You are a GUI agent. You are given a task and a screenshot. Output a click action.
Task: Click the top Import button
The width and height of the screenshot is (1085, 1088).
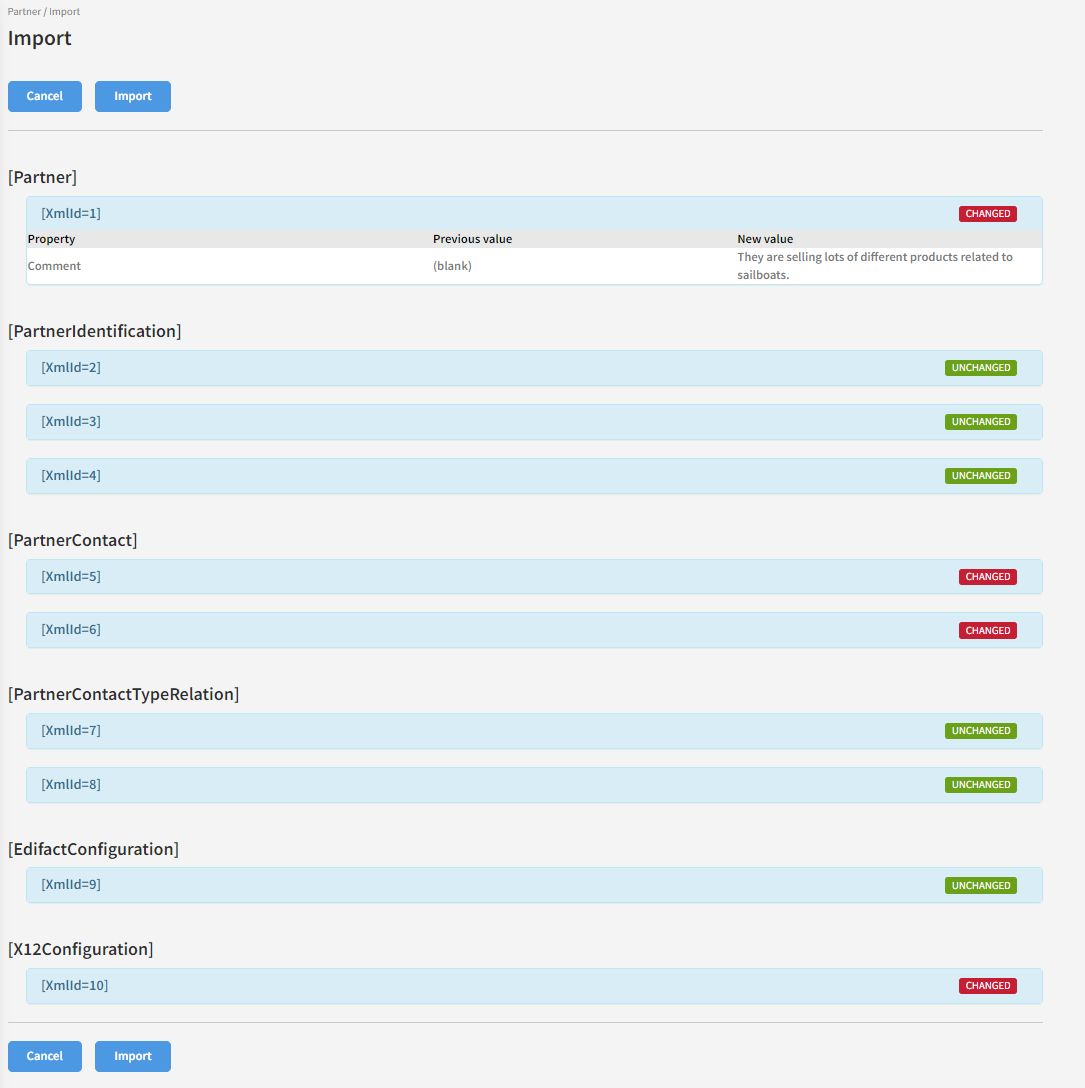click(133, 96)
